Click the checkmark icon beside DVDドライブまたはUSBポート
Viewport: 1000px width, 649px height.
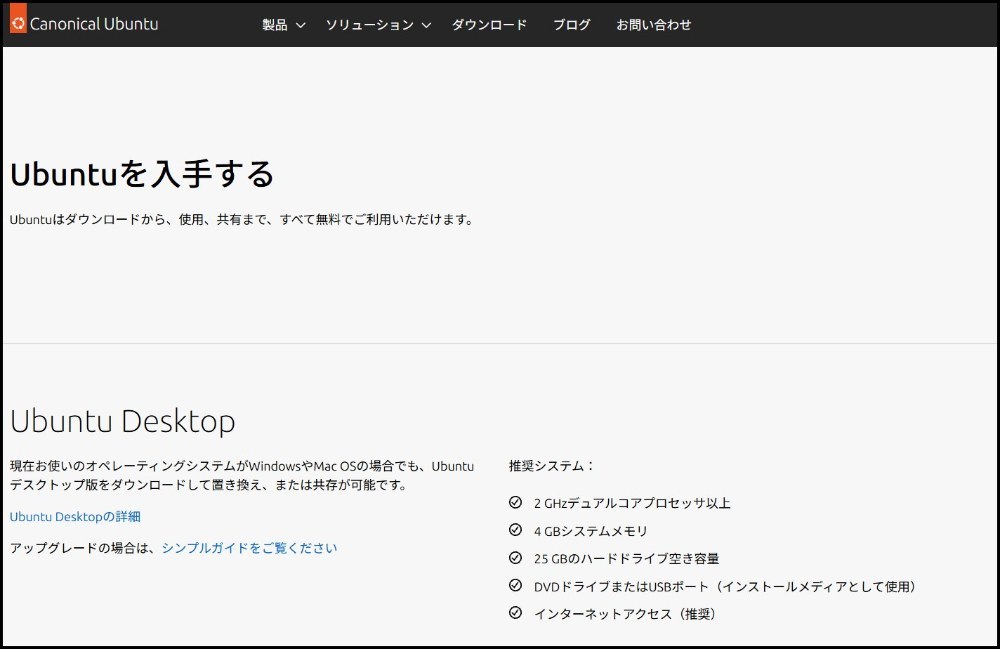[x=515, y=585]
